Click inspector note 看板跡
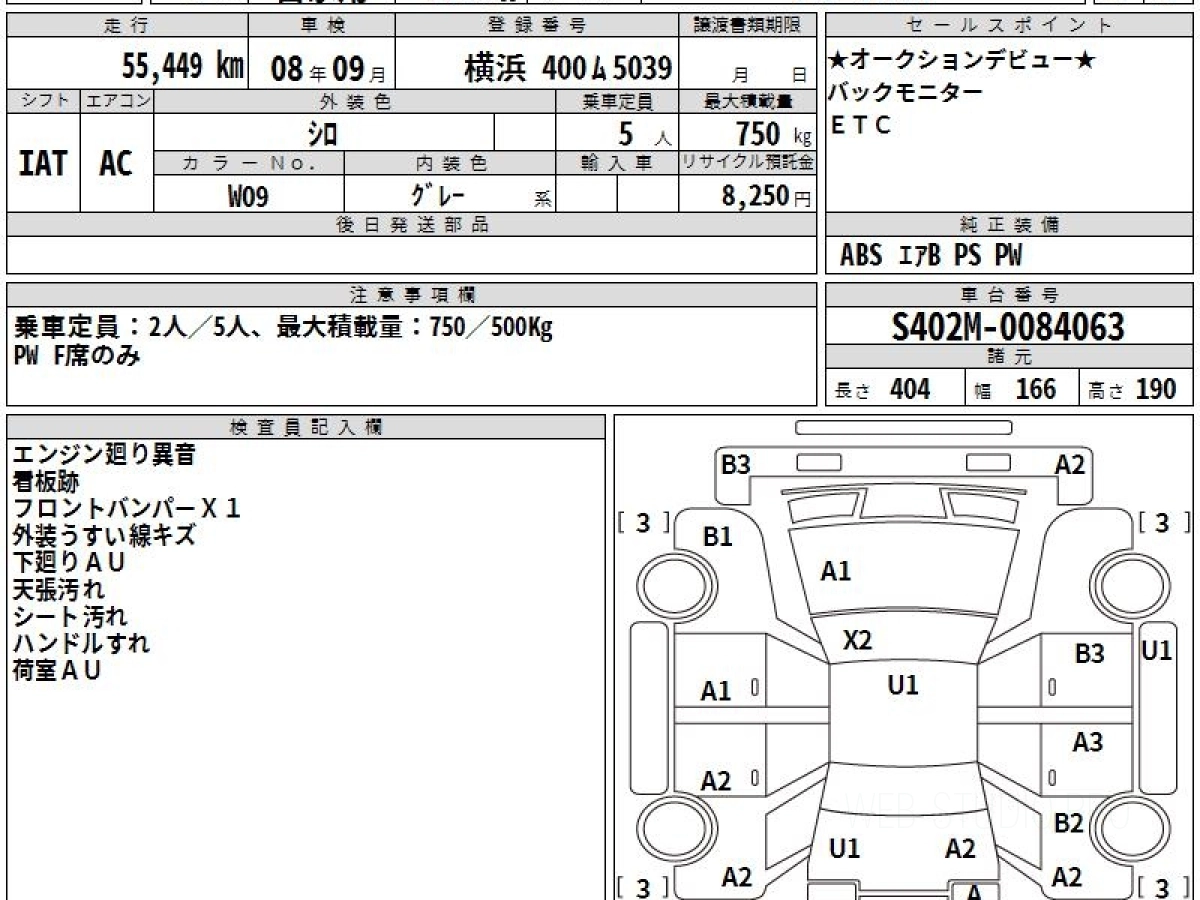 (x=46, y=482)
